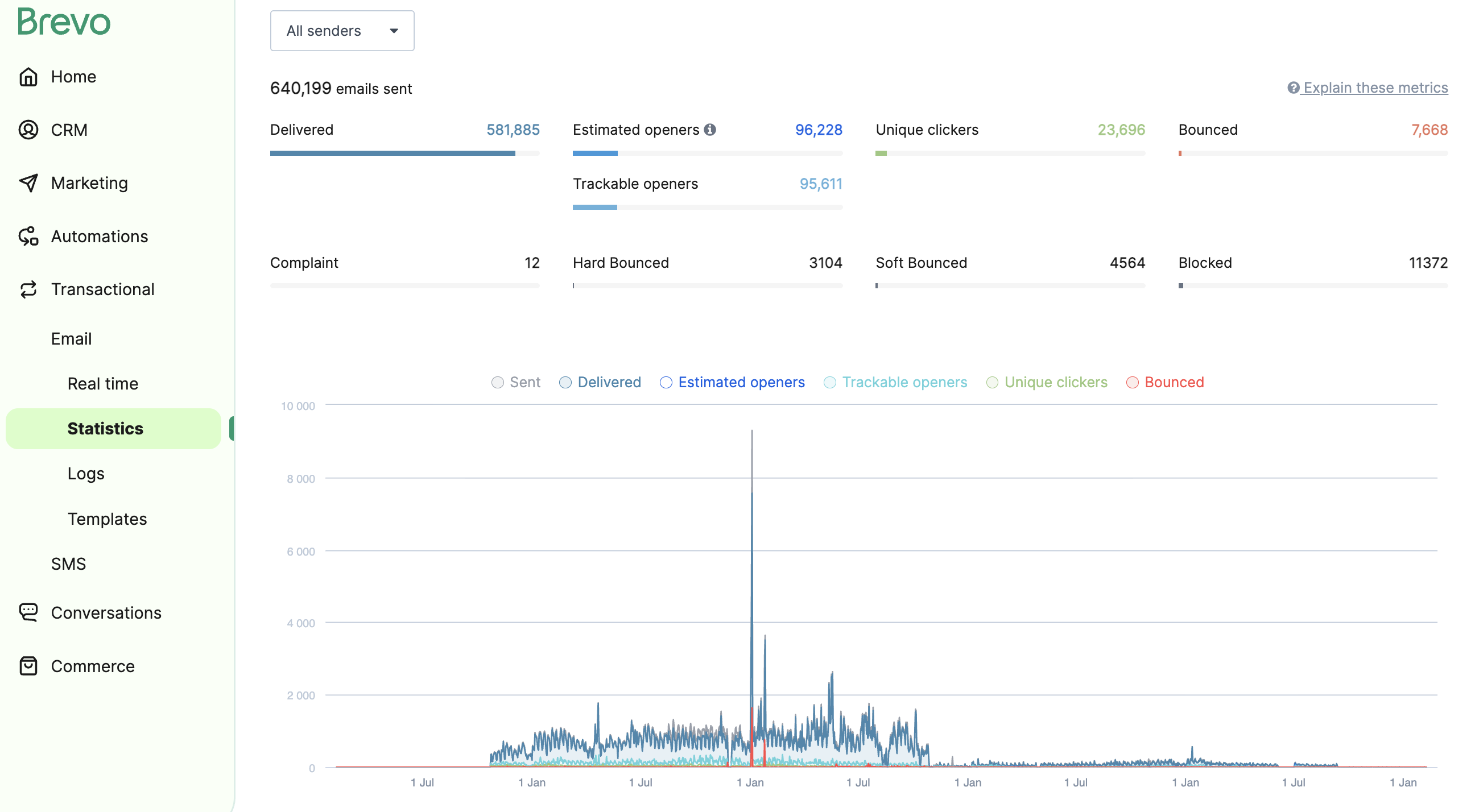This screenshot has height=812, width=1479.
Task: Open the Templates page
Action: [x=107, y=519]
